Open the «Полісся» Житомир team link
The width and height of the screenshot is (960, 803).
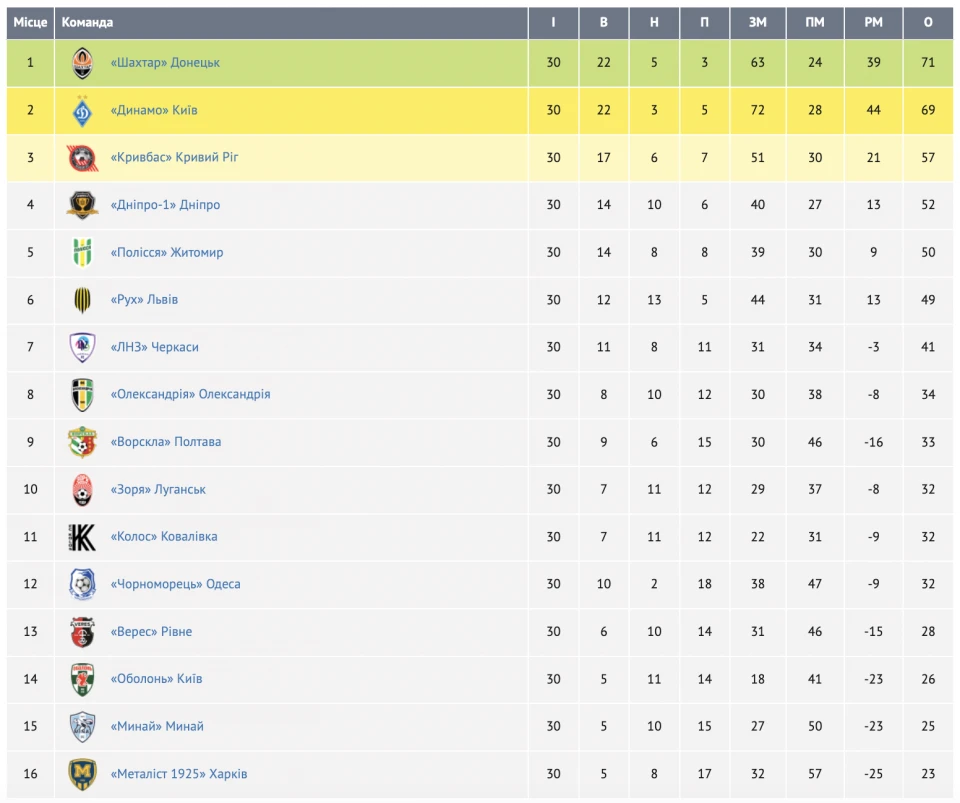click(x=166, y=253)
